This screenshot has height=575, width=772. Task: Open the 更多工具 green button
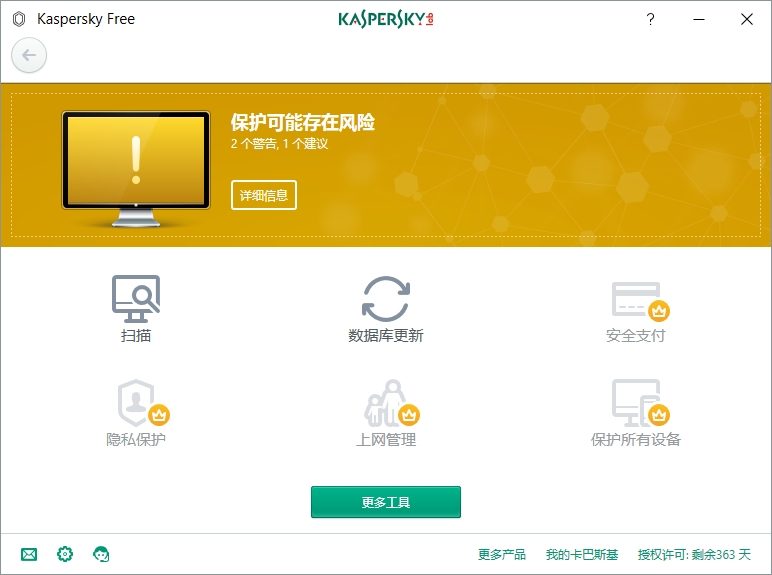(x=386, y=502)
